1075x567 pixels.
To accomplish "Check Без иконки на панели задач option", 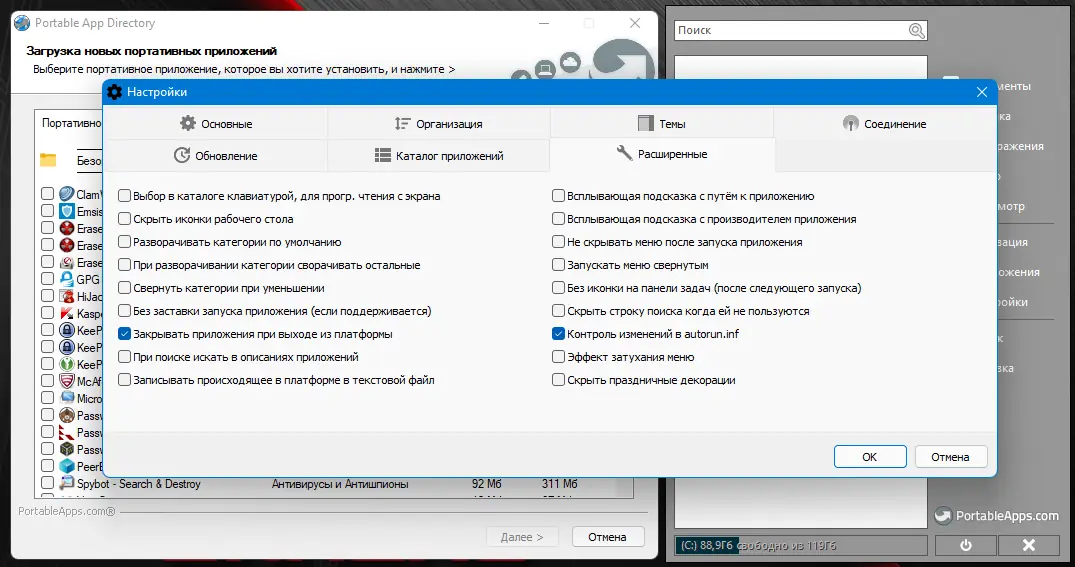I will pyautogui.click(x=558, y=288).
